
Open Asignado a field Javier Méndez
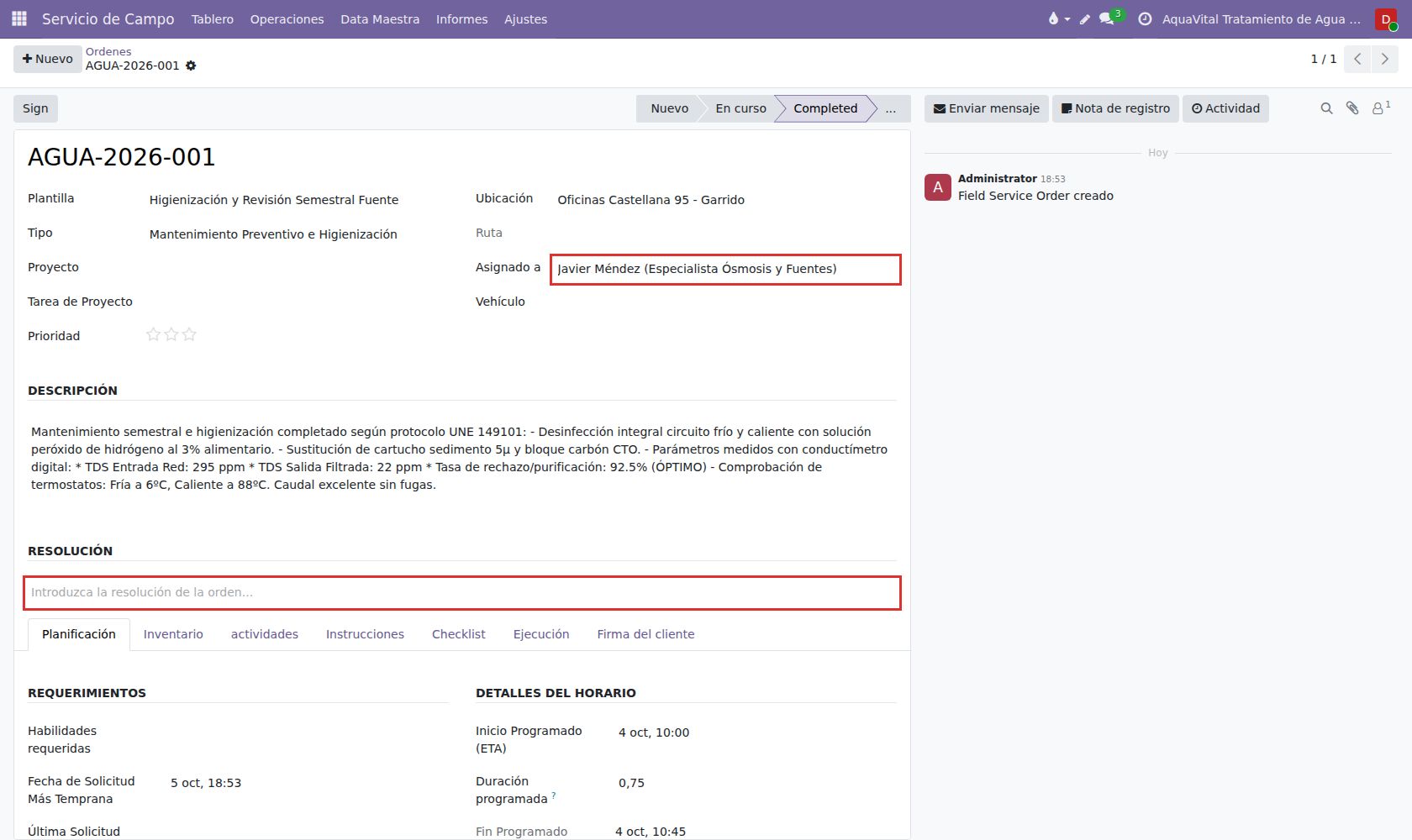(x=725, y=269)
